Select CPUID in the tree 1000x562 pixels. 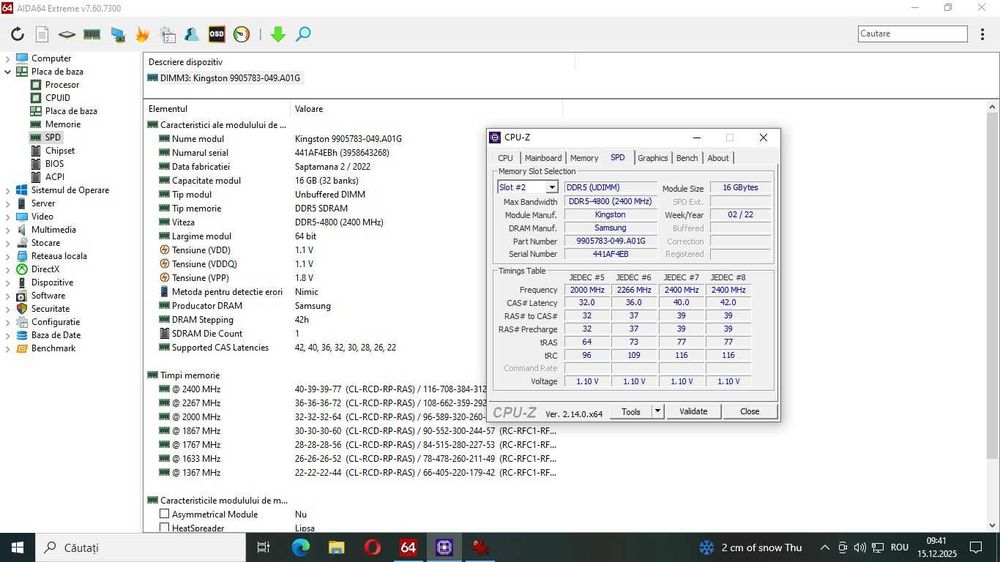point(57,98)
